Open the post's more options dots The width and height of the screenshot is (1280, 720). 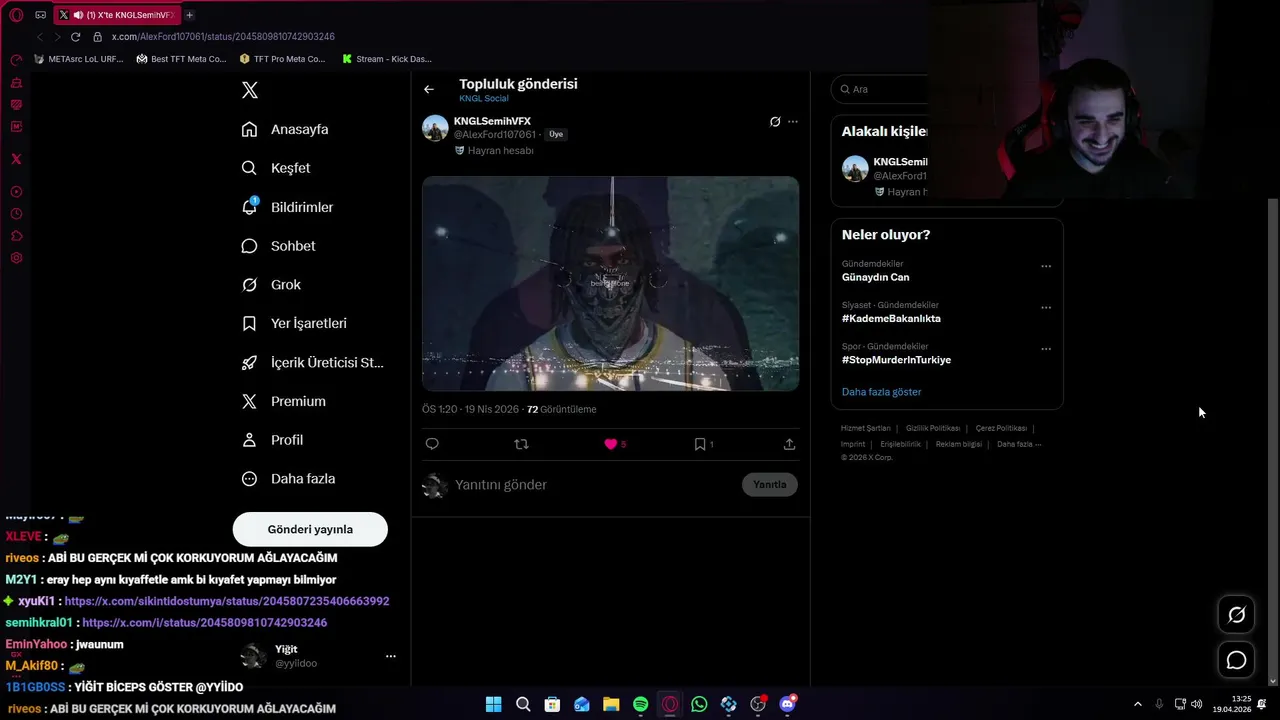793,122
